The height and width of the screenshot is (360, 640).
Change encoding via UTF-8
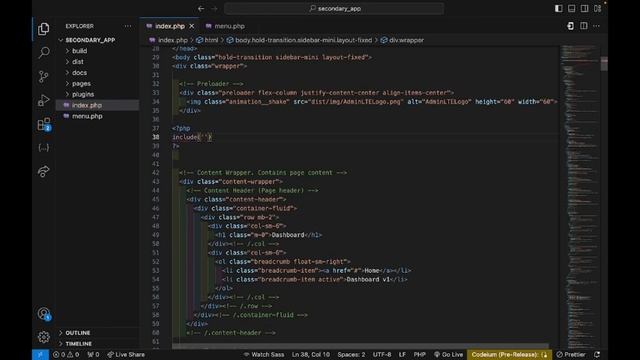click(382, 355)
